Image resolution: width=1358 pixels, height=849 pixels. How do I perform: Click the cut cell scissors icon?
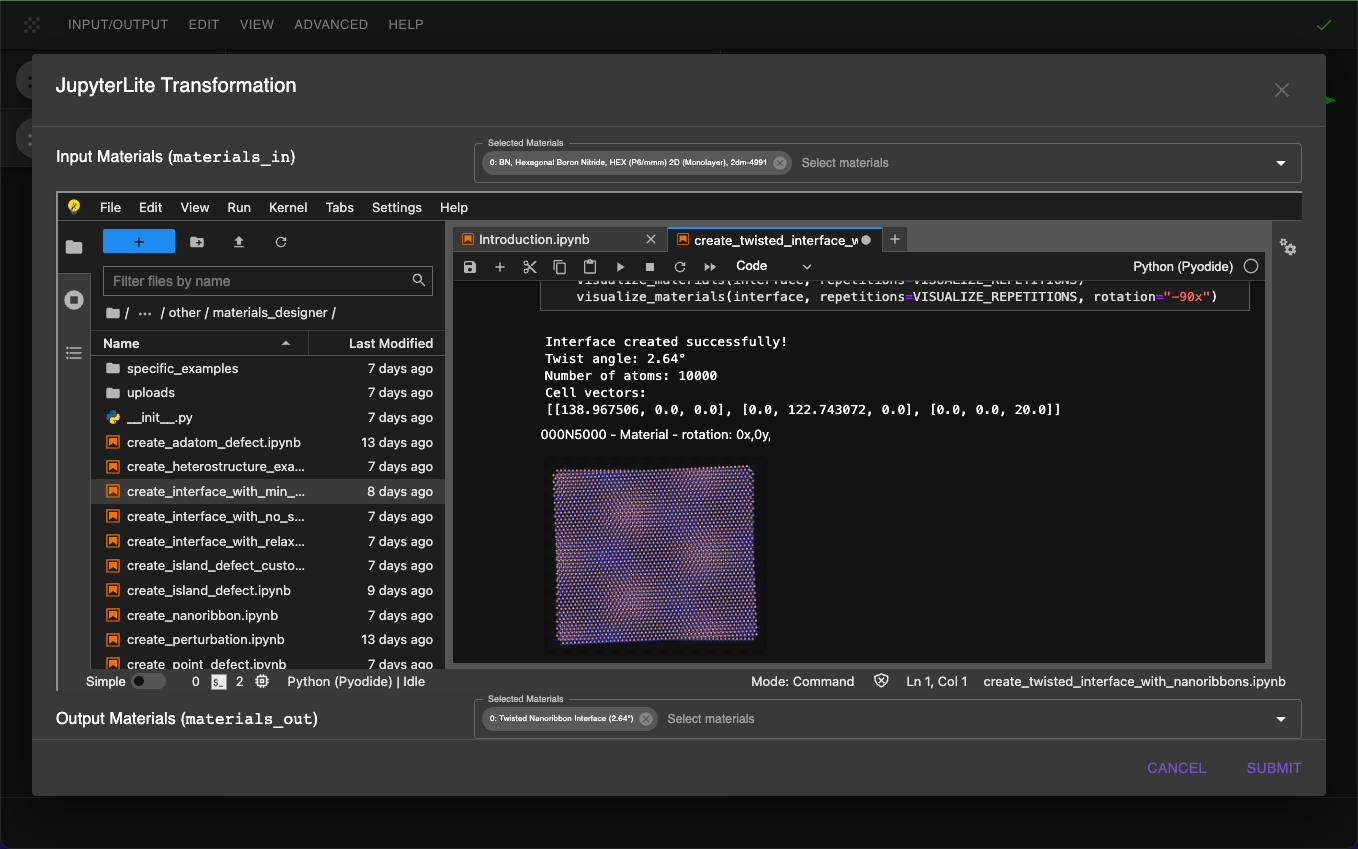coord(530,267)
